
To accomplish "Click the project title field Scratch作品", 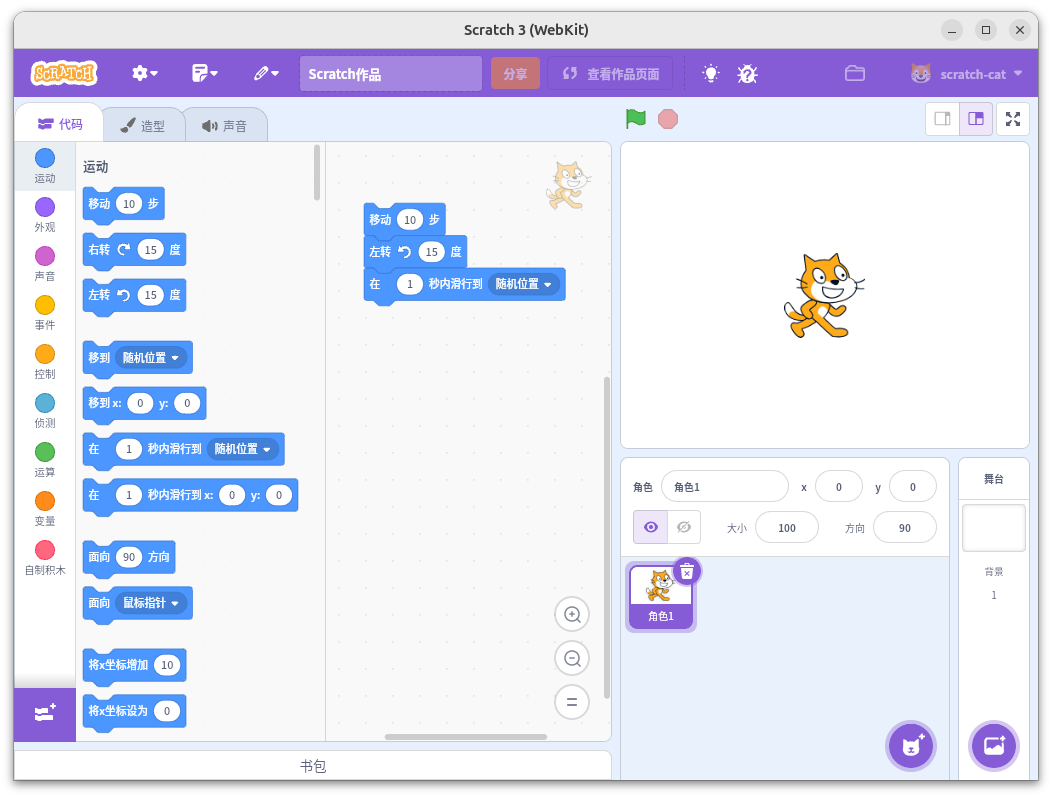I will tap(390, 74).
